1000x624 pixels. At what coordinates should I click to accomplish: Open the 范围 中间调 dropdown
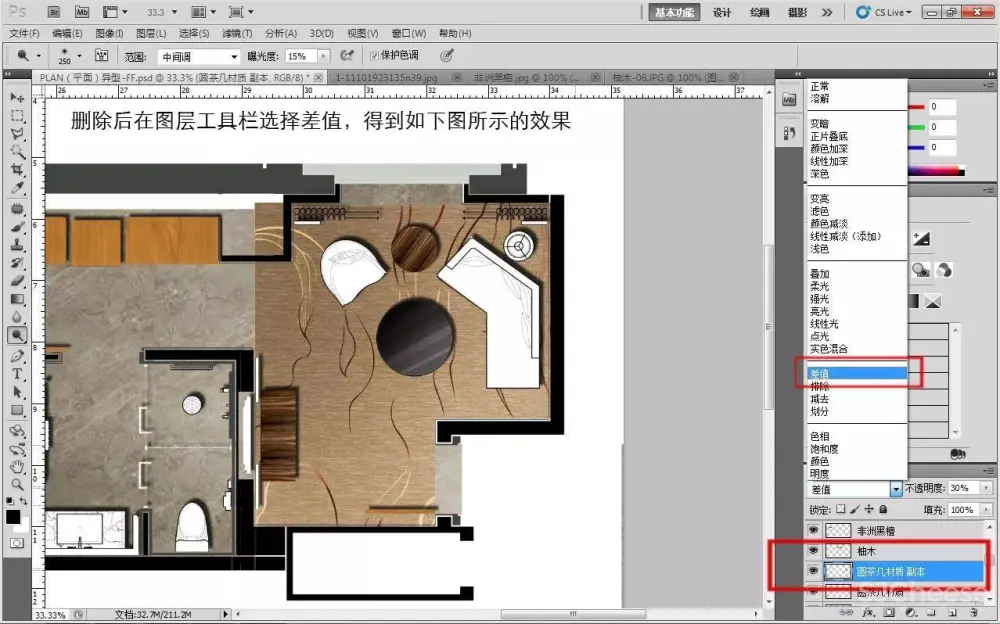(199, 57)
